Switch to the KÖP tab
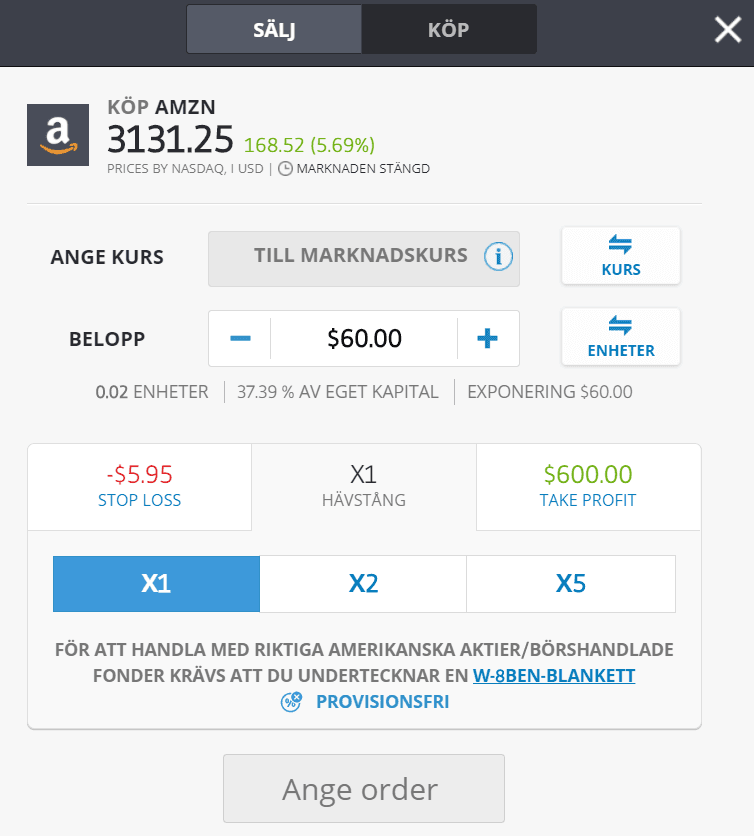This screenshot has width=754, height=836. (448, 29)
